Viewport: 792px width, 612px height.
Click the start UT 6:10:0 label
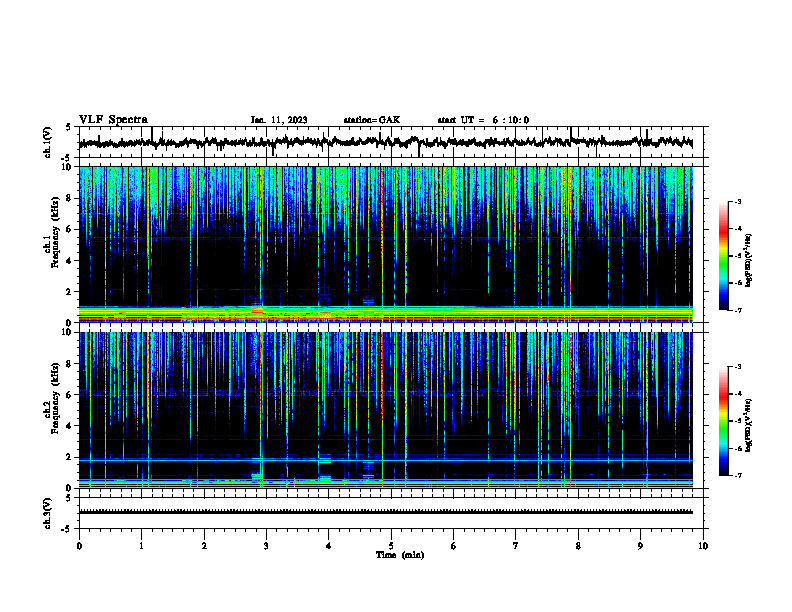pyautogui.click(x=483, y=120)
